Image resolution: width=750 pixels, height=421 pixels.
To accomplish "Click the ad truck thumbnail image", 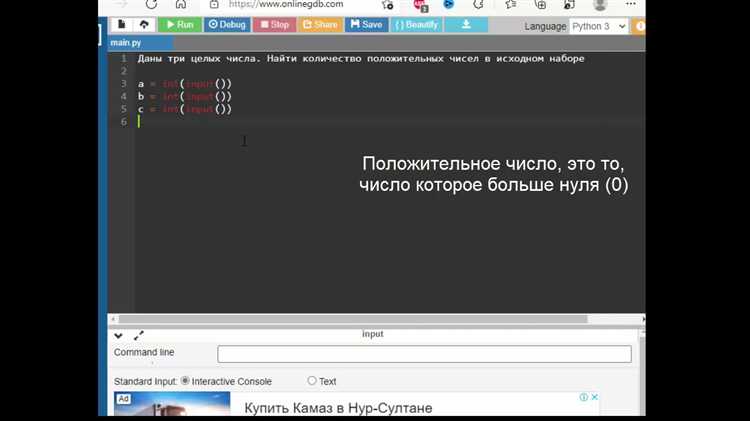I will 172,404.
